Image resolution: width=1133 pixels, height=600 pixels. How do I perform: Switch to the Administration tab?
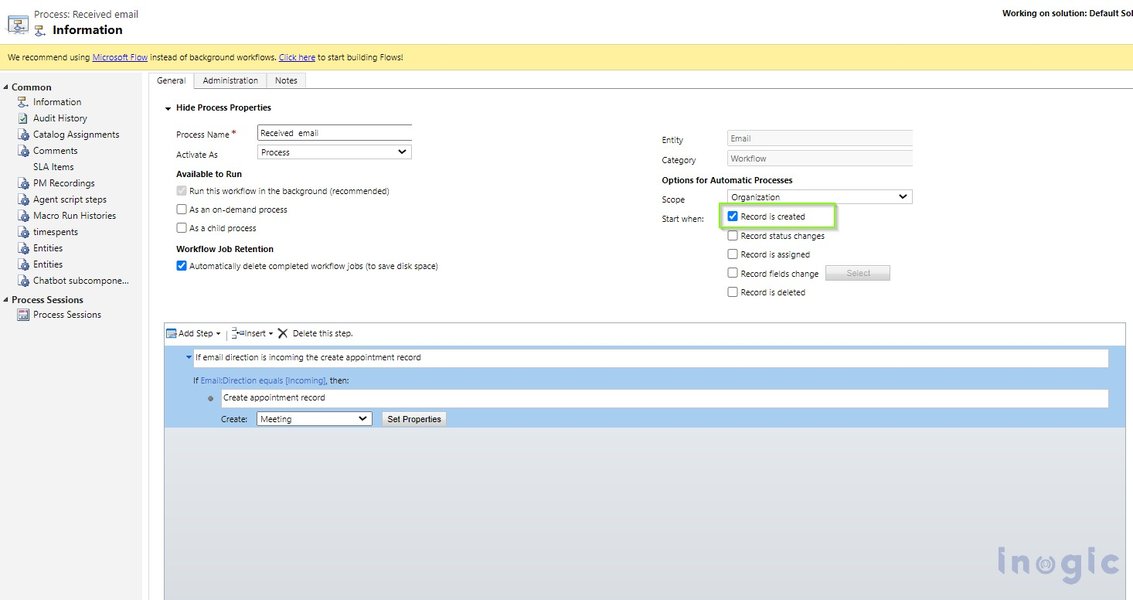coord(230,80)
